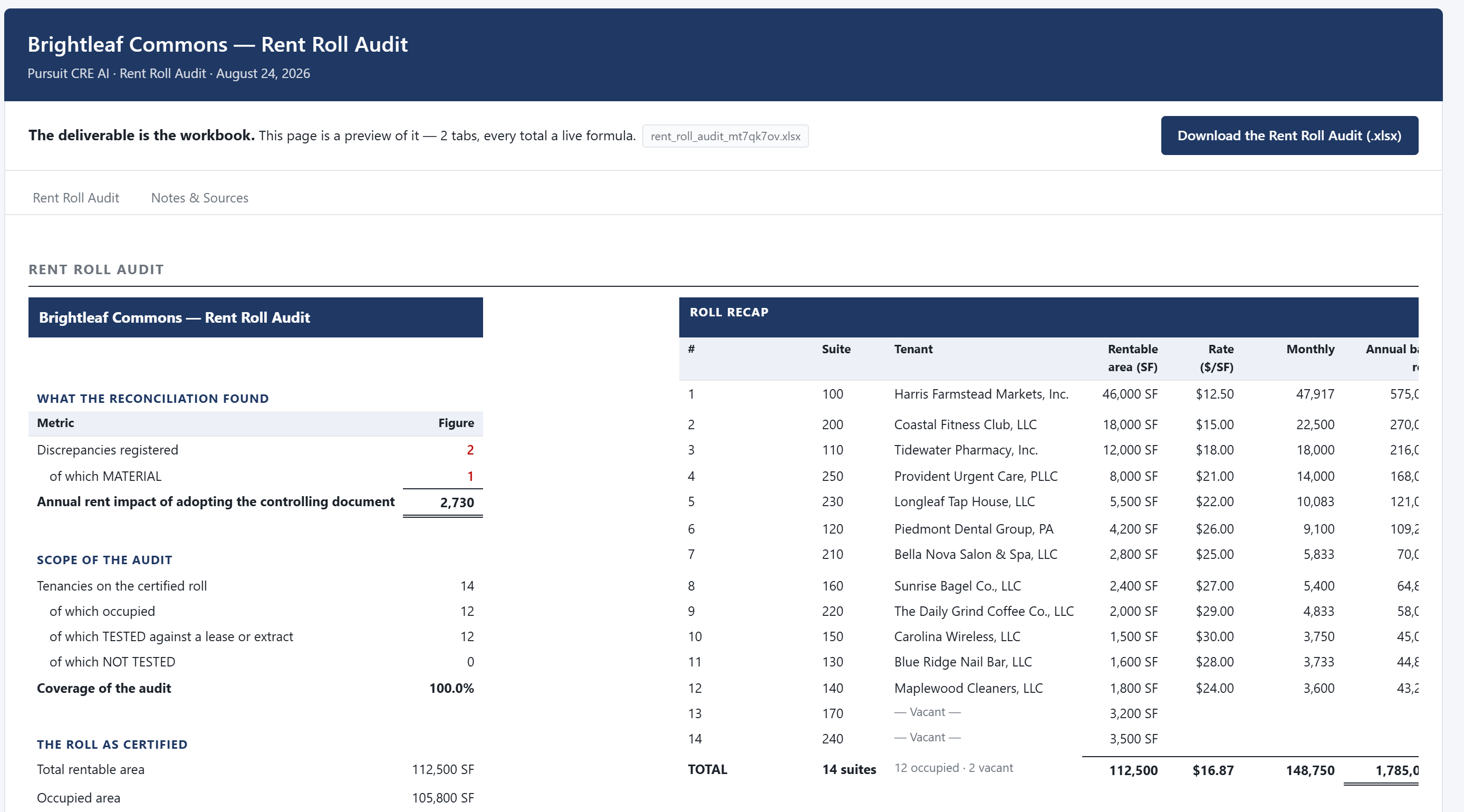Image resolution: width=1464 pixels, height=812 pixels.
Task: Select 'of which NOT TESTED' row
Action: pos(255,662)
